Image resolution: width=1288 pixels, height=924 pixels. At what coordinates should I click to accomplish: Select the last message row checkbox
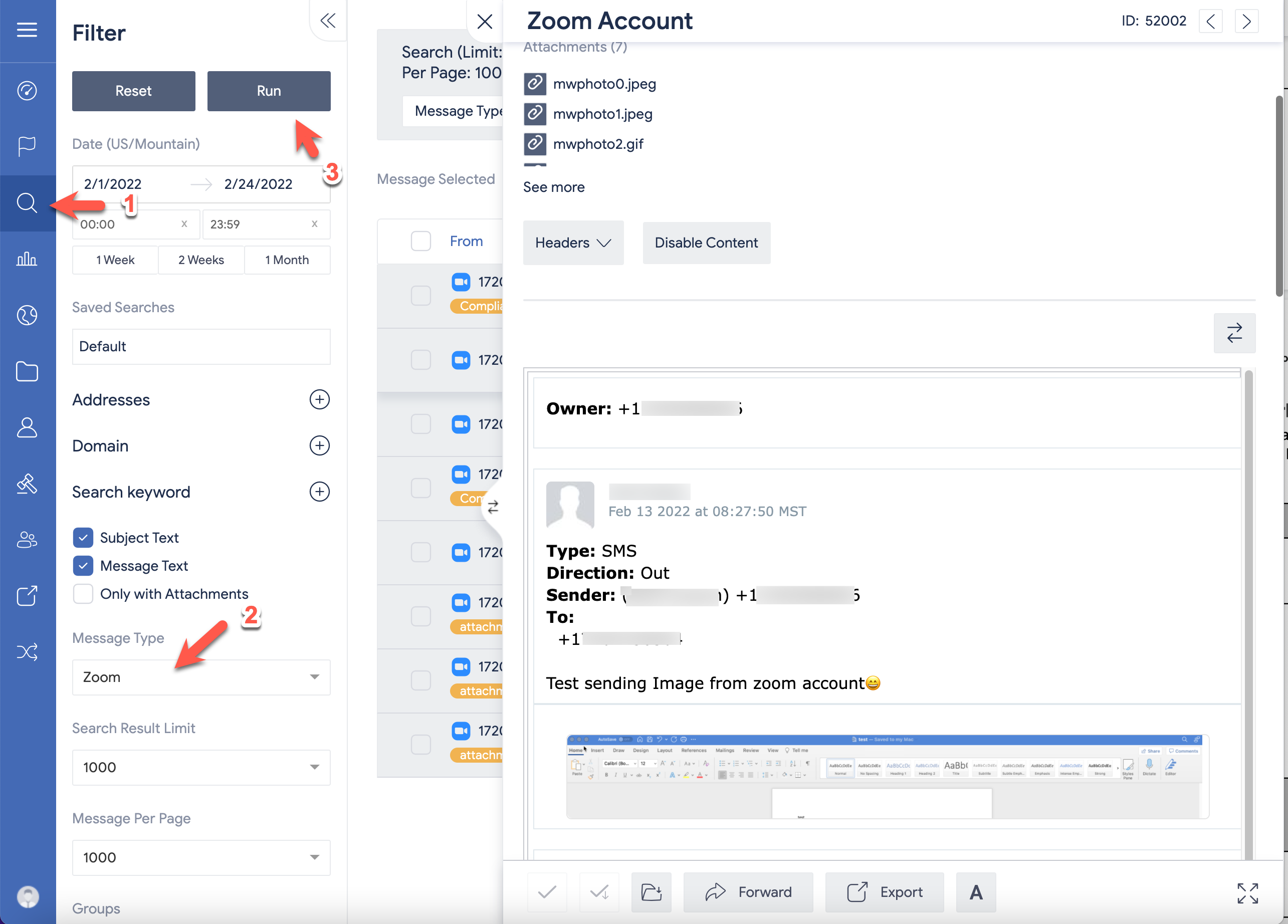[x=421, y=744]
